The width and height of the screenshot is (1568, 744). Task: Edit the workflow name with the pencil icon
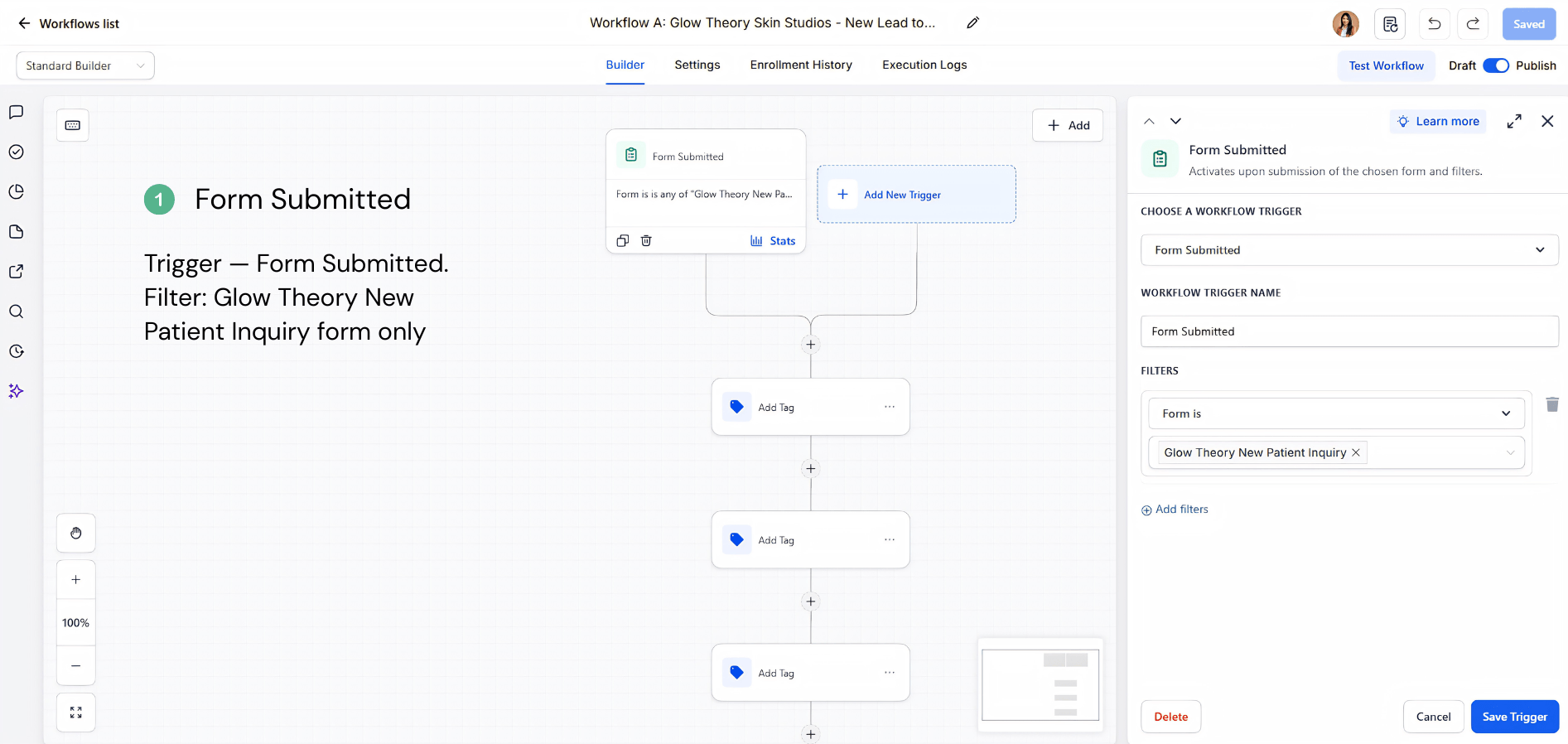click(972, 23)
